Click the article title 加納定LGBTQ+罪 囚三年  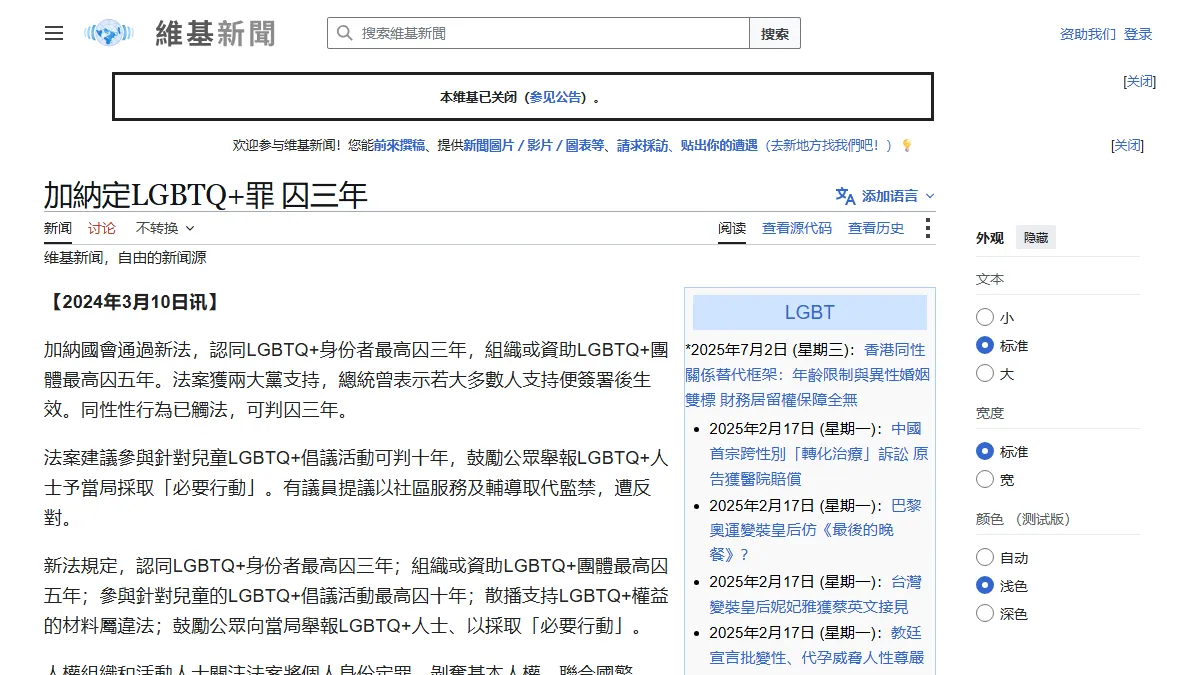coord(206,194)
